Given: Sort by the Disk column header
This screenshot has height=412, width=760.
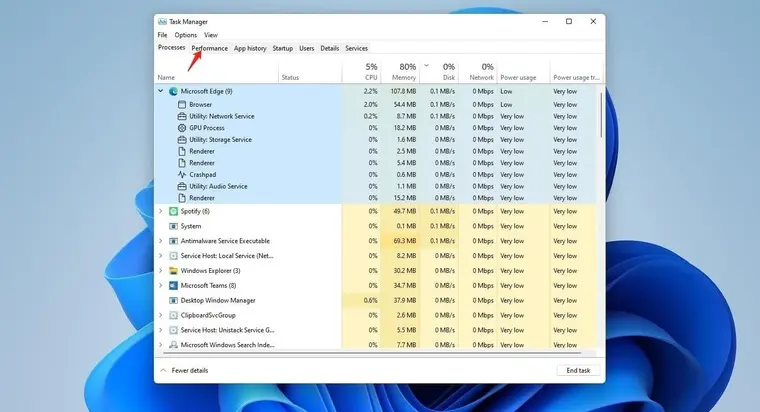Looking at the screenshot, I should (x=439, y=72).
